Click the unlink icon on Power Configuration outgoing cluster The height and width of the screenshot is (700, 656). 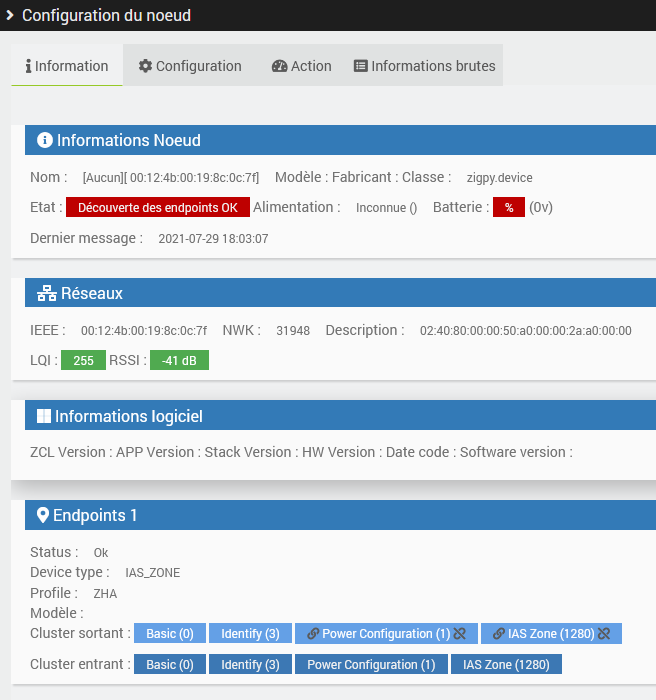[460, 633]
